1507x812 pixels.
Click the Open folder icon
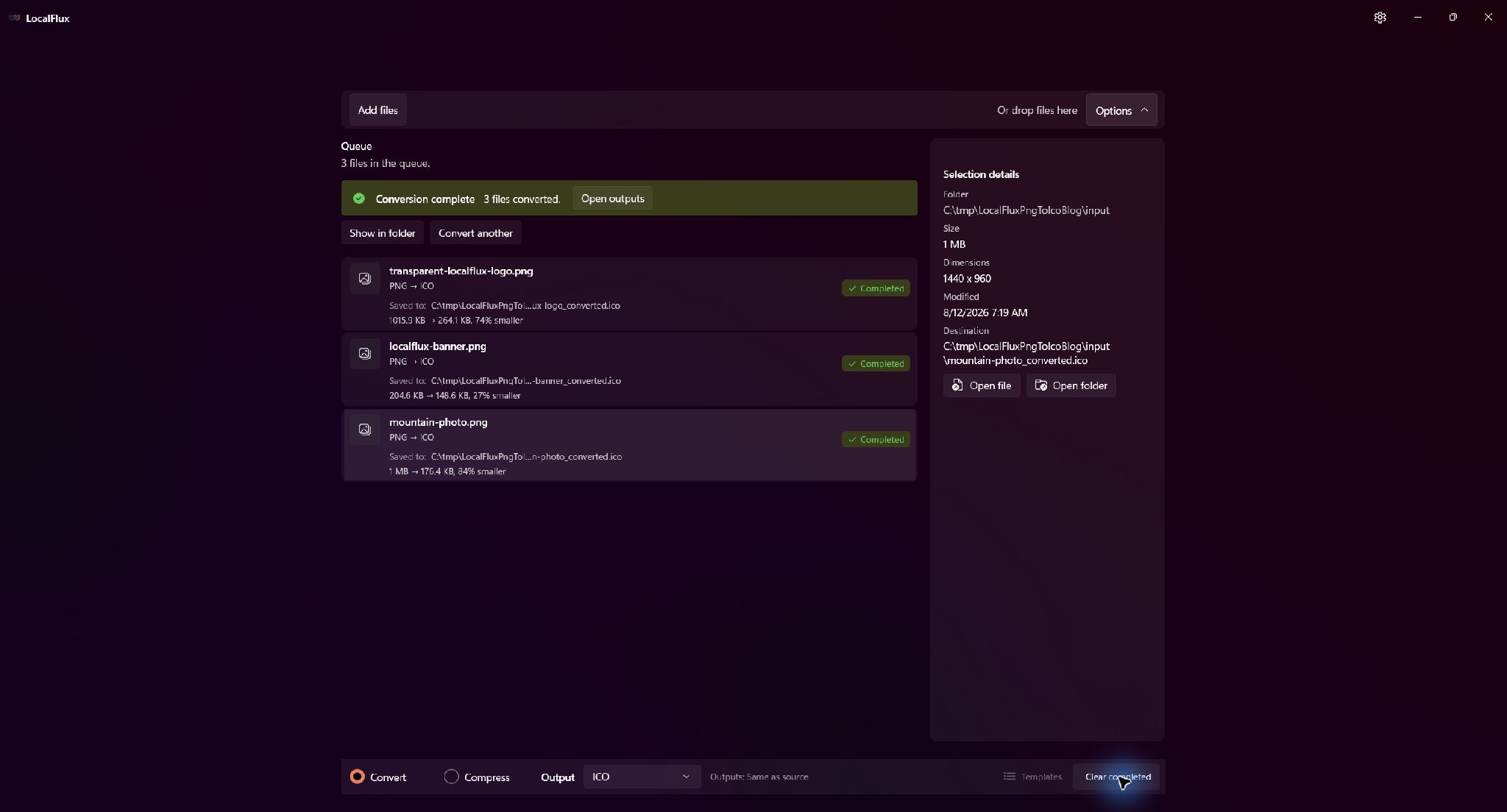1041,385
